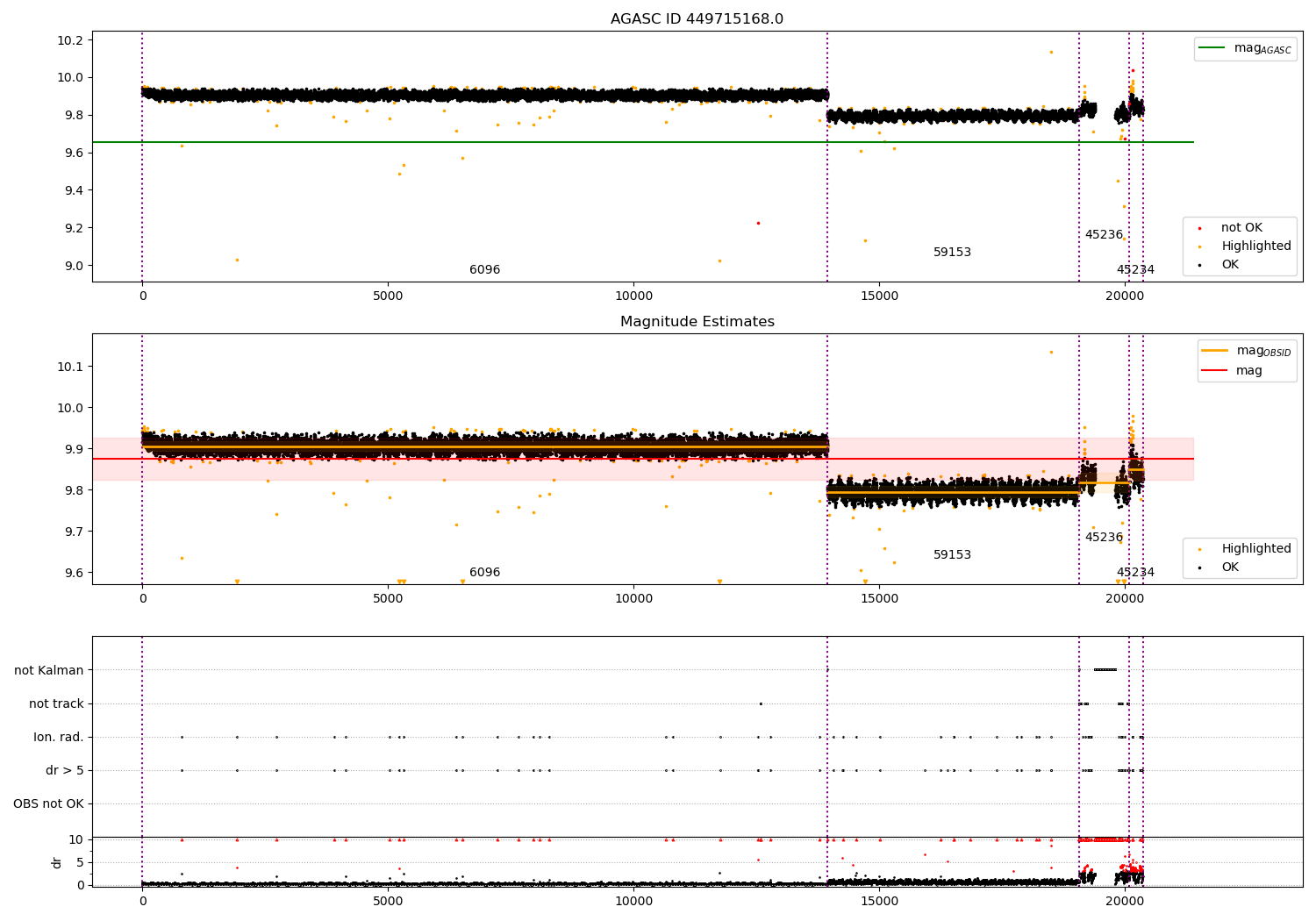This screenshot has width=1316, height=921.
Task: Click the '45236' annotation in the top plot
Action: point(1104,235)
